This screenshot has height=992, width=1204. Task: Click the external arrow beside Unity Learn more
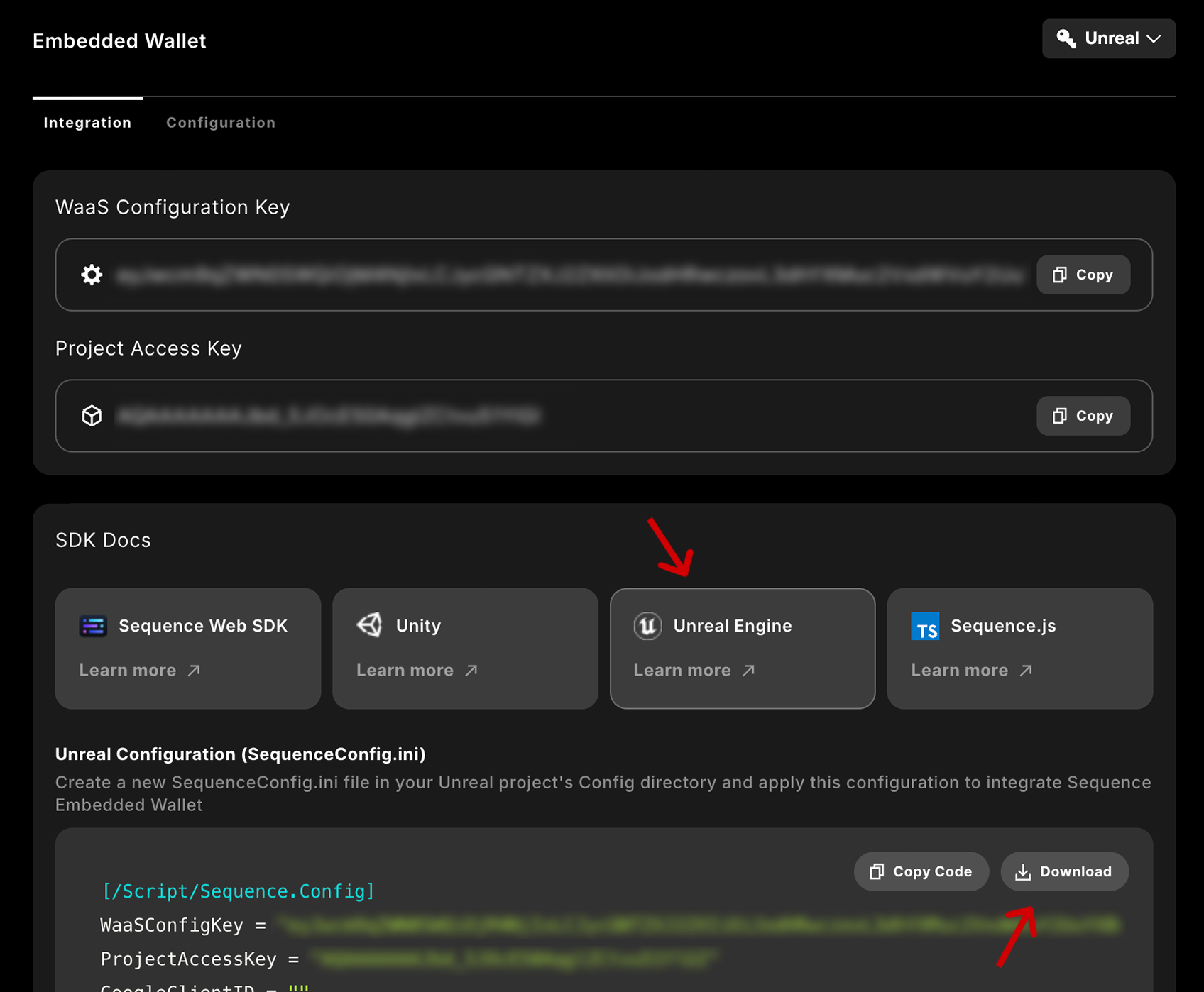click(x=471, y=671)
